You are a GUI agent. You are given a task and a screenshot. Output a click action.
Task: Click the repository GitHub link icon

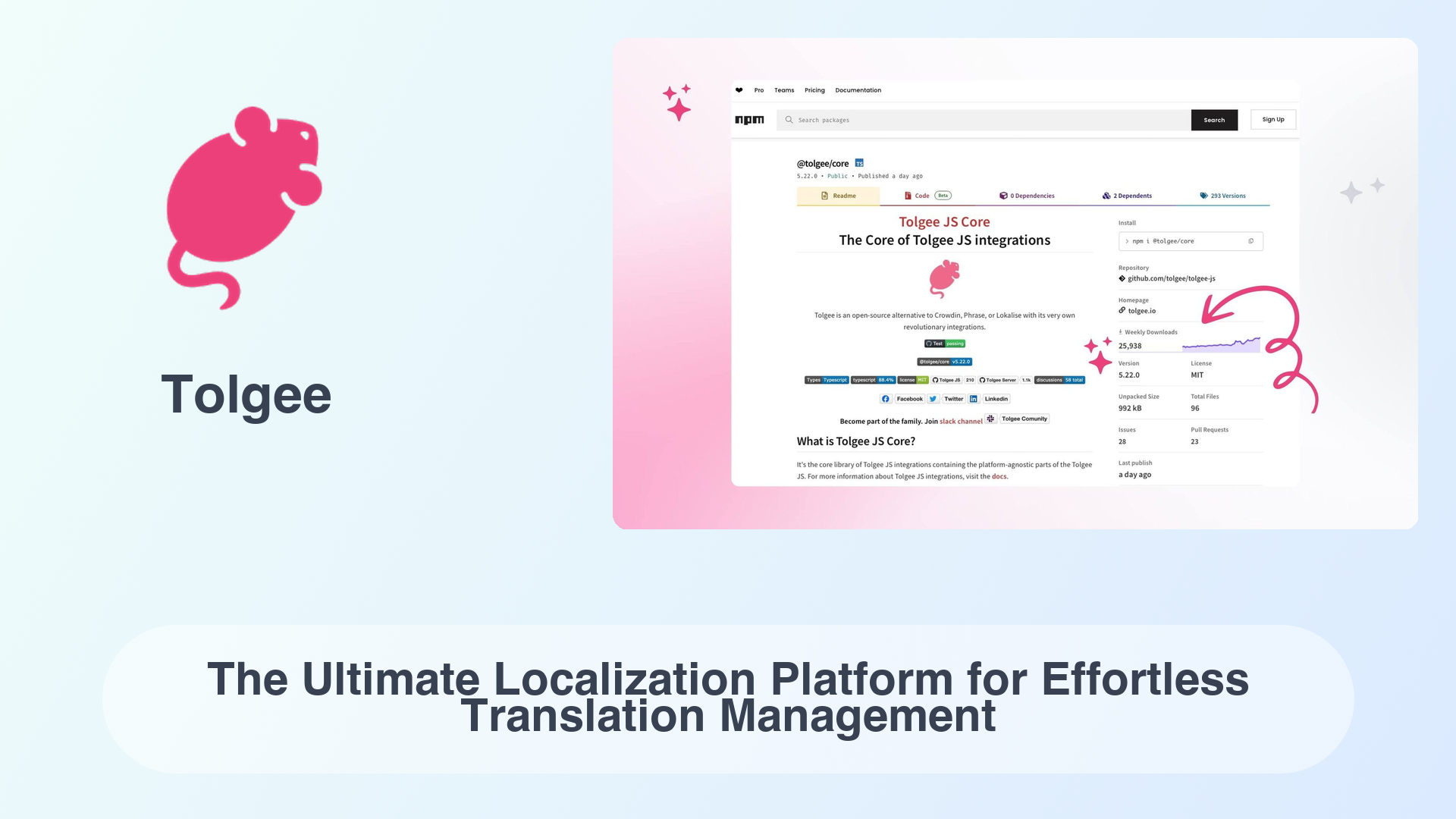tap(1121, 278)
